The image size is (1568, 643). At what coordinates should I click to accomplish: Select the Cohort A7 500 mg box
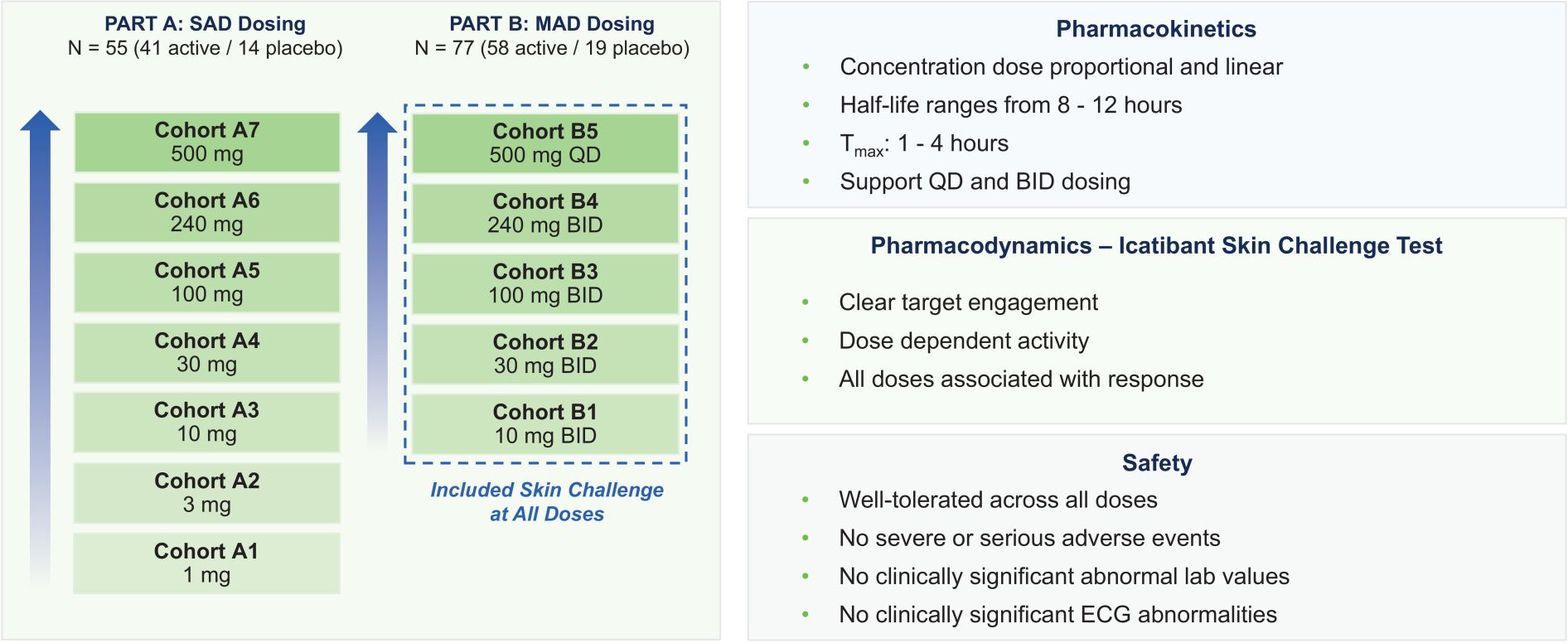207,142
